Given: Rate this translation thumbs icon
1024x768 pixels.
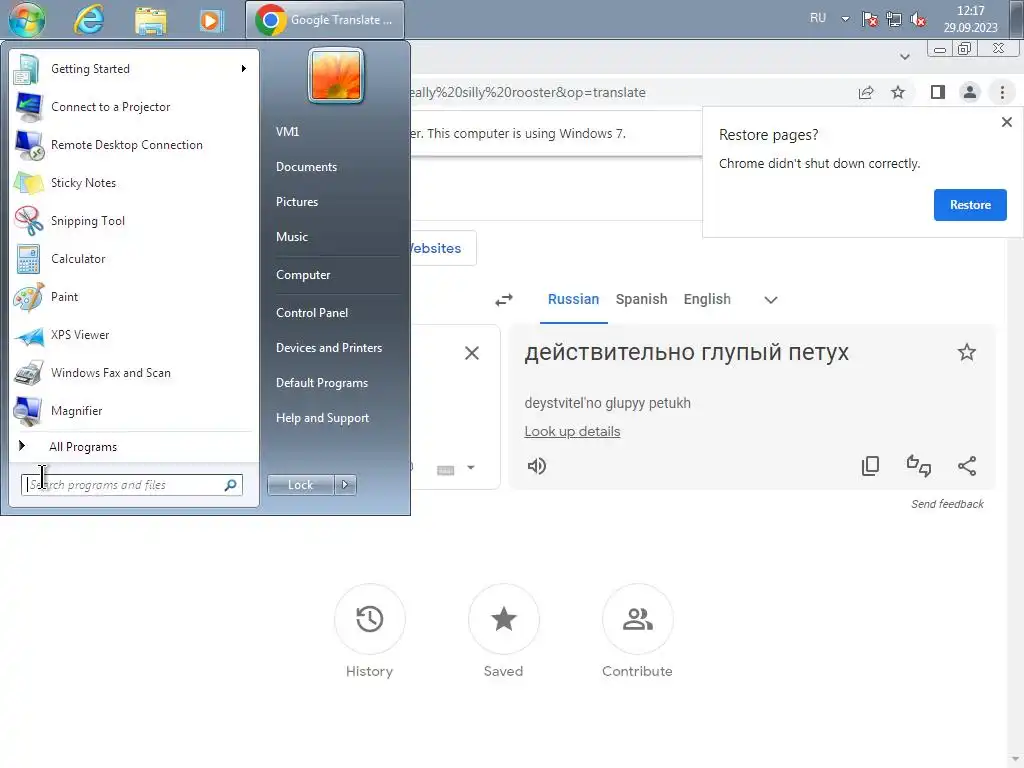Looking at the screenshot, I should [919, 466].
